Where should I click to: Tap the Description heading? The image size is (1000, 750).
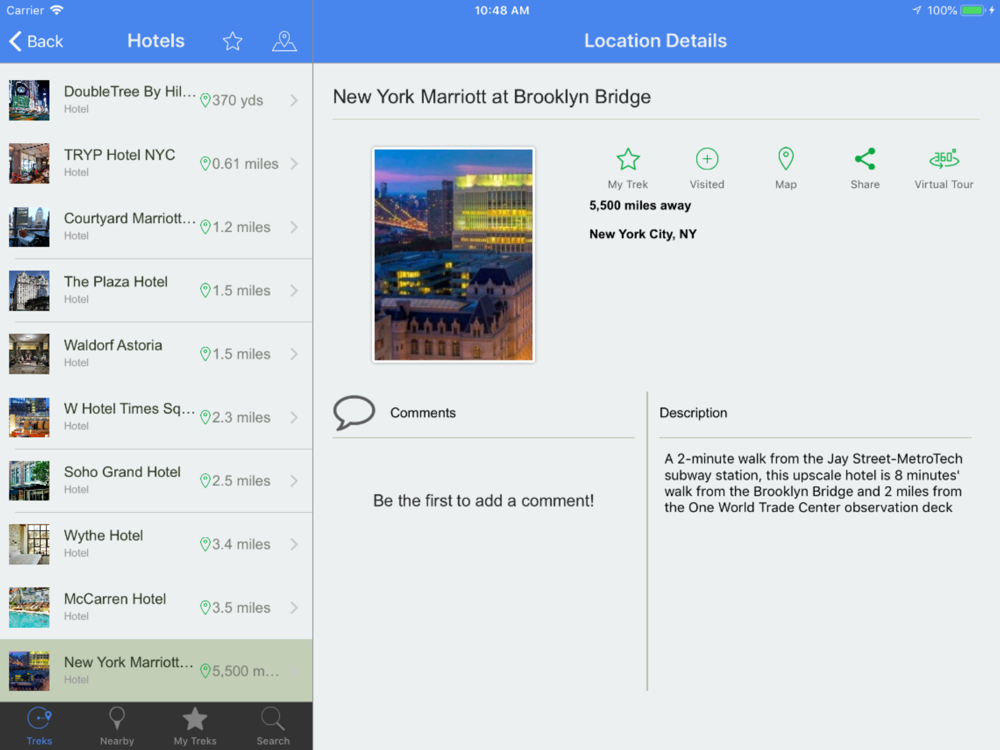click(x=693, y=413)
